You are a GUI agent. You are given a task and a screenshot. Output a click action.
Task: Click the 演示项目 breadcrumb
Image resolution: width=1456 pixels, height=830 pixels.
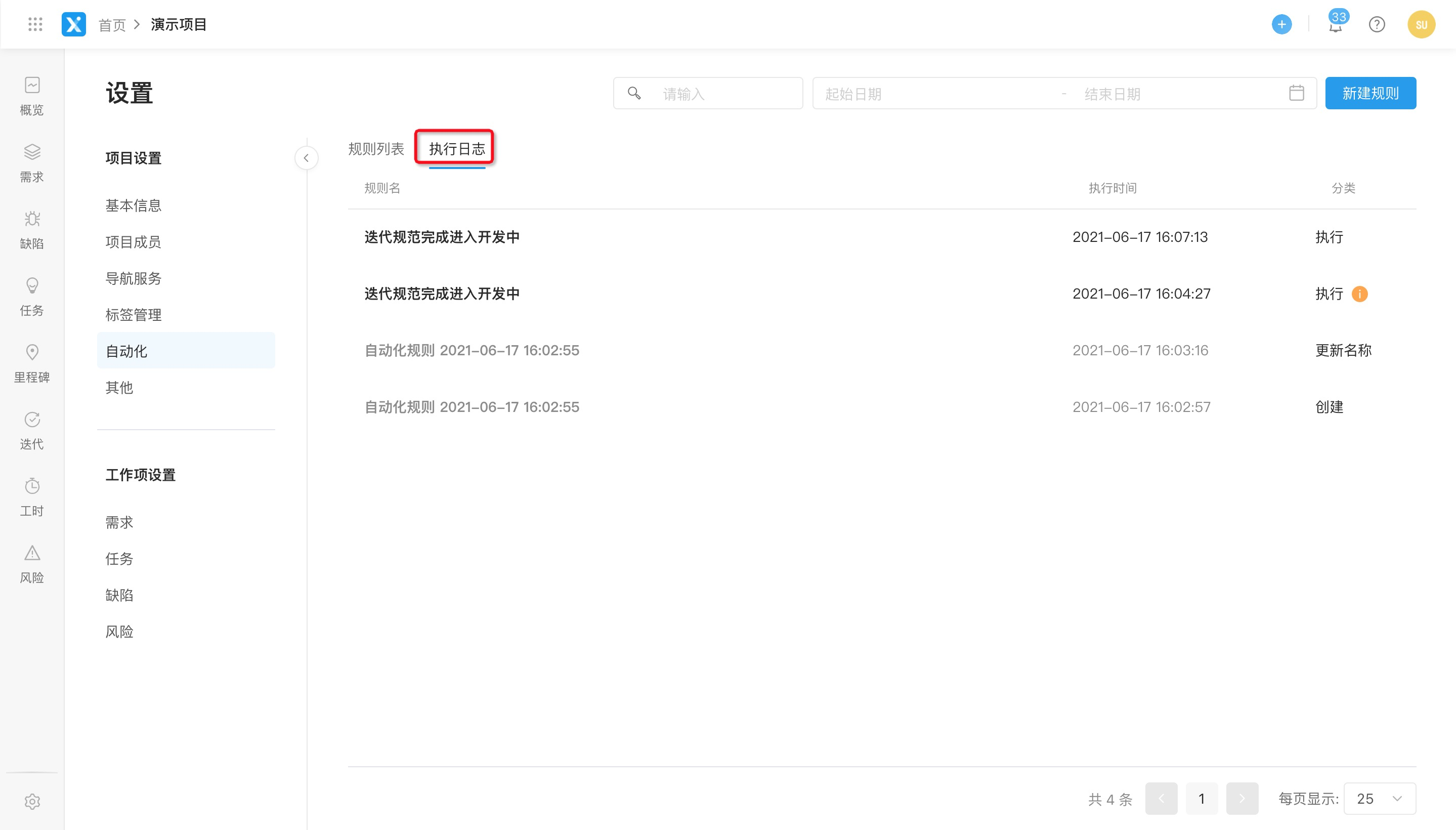[x=179, y=24]
